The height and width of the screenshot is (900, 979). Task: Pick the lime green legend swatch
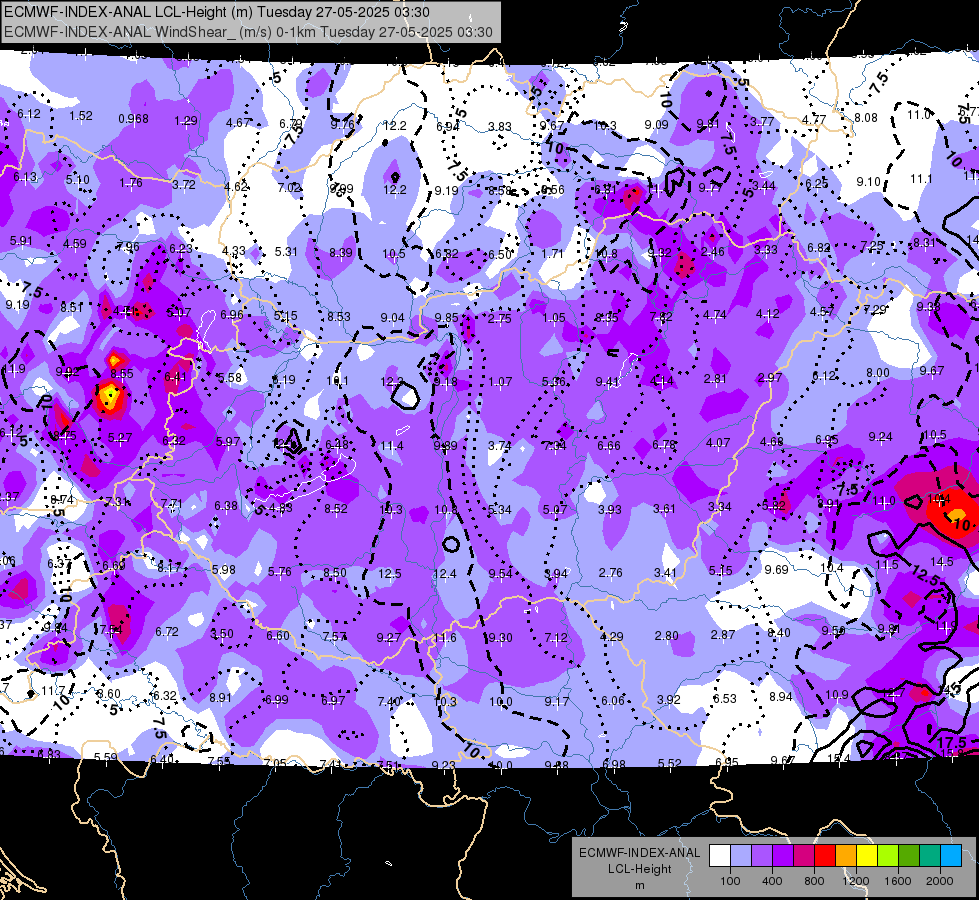(888, 856)
